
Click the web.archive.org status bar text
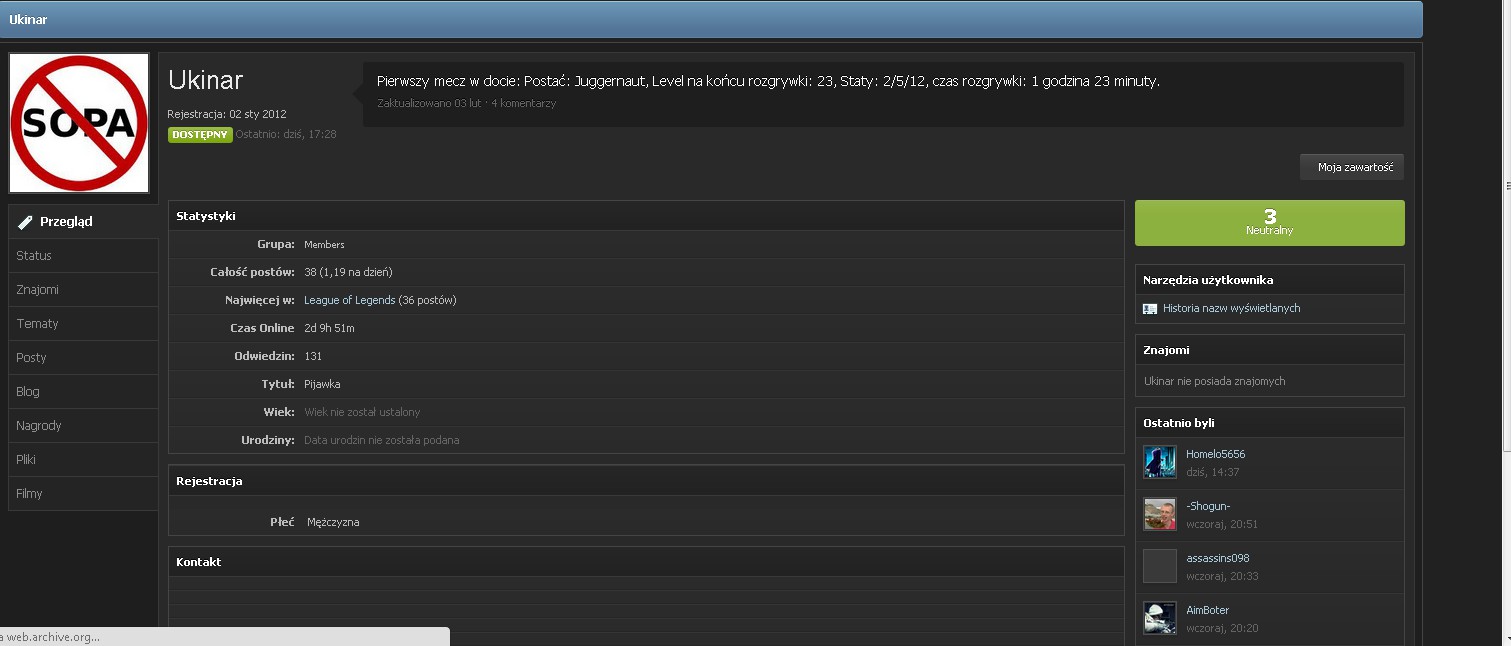52,637
